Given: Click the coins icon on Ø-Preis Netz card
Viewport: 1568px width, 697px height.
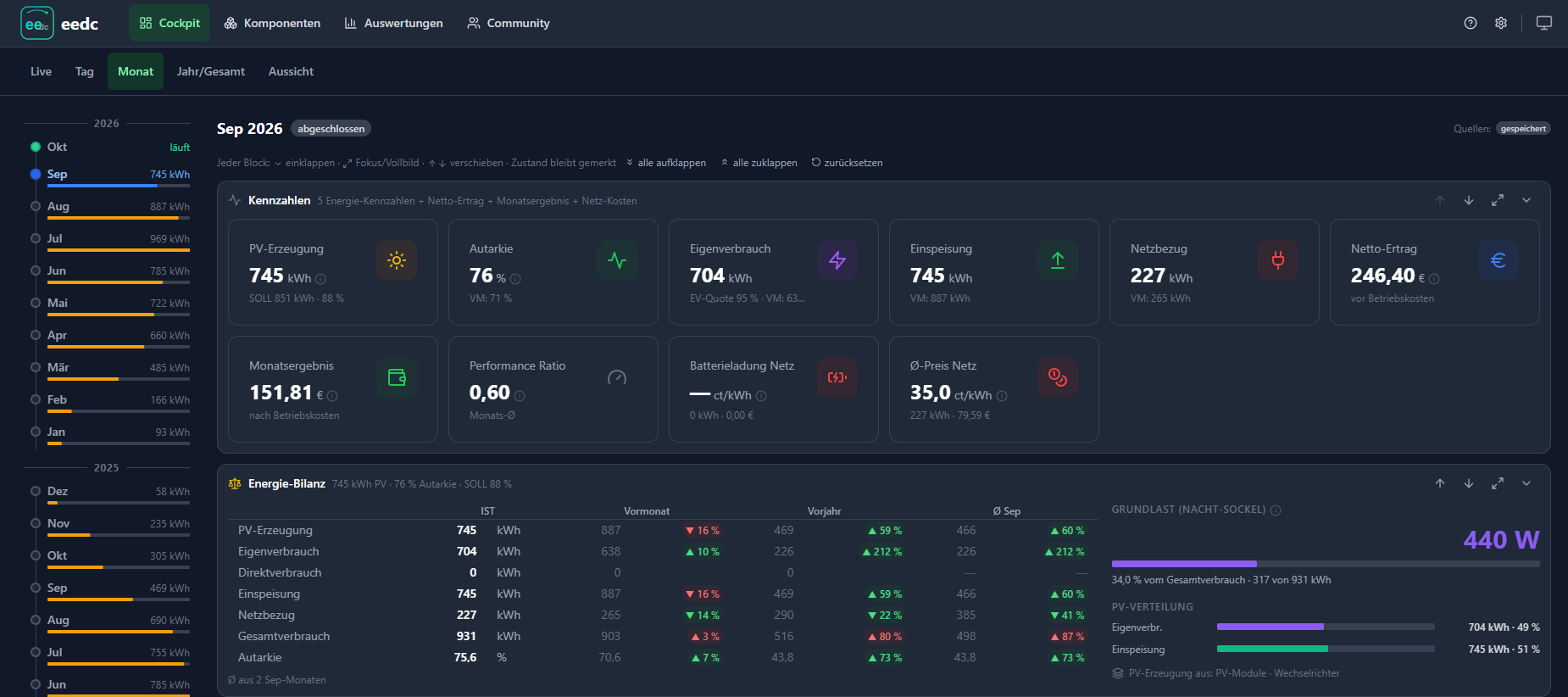Looking at the screenshot, I should (x=1058, y=377).
